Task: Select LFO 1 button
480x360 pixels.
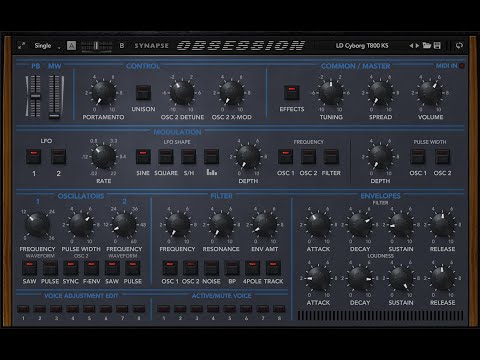Action: tap(34, 156)
